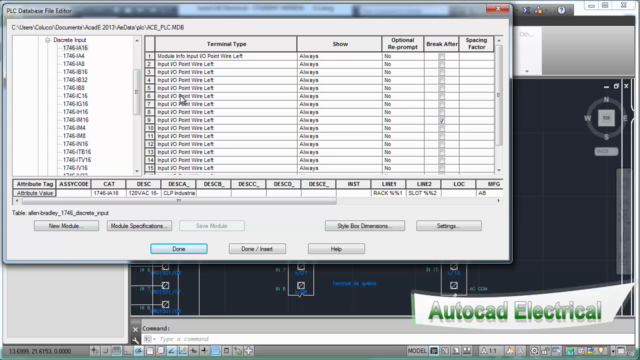The width and height of the screenshot is (640, 360).
Task: Collapse Discrete Input tree node
Action: (x=48, y=40)
